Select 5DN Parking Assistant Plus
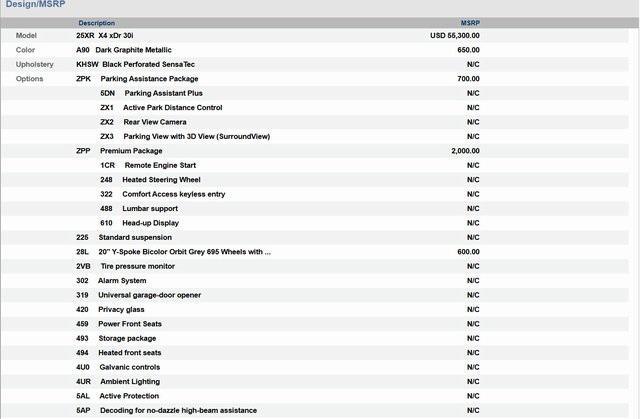The width and height of the screenshot is (640, 419). coord(151,93)
